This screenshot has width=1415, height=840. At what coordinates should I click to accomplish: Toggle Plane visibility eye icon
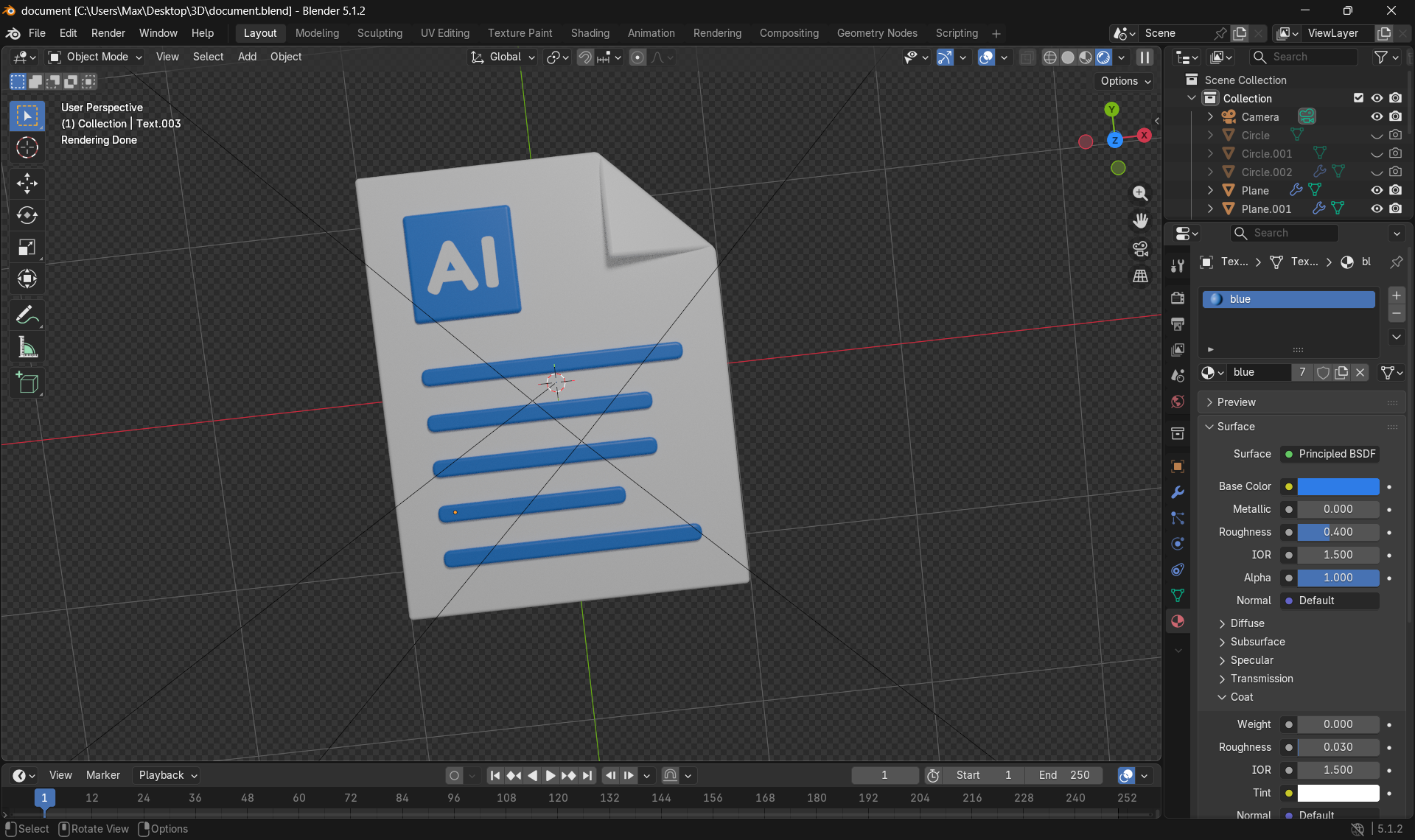(x=1377, y=190)
